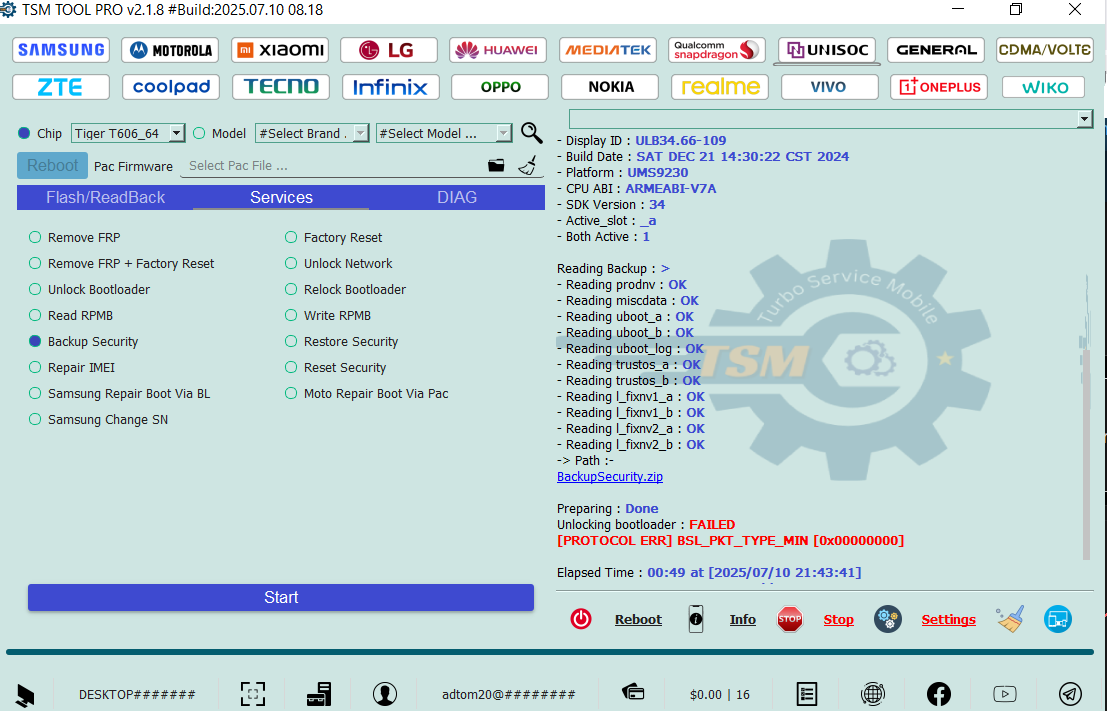This screenshot has height=711, width=1107.
Task: Click the blue Start button
Action: pos(281,597)
